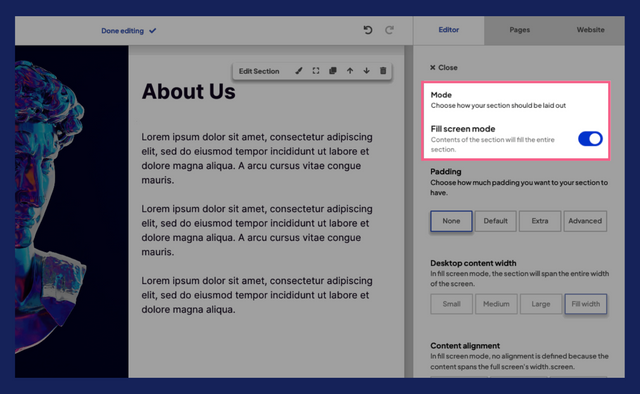Screen dimensions: 640x394
Task: Duplicate the section using the copy icon
Action: 333,71
